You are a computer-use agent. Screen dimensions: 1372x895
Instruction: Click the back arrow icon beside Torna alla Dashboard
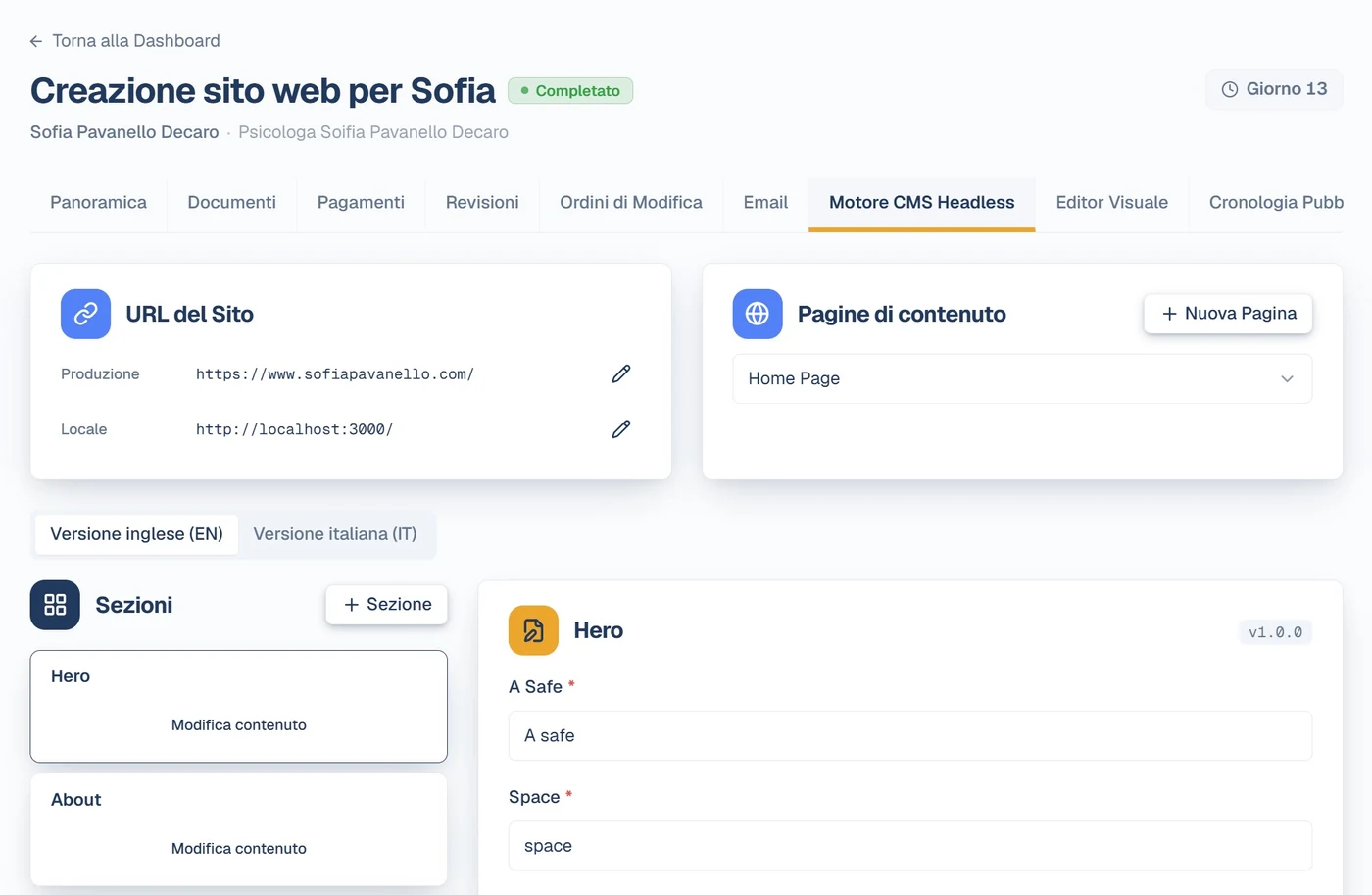(x=36, y=41)
